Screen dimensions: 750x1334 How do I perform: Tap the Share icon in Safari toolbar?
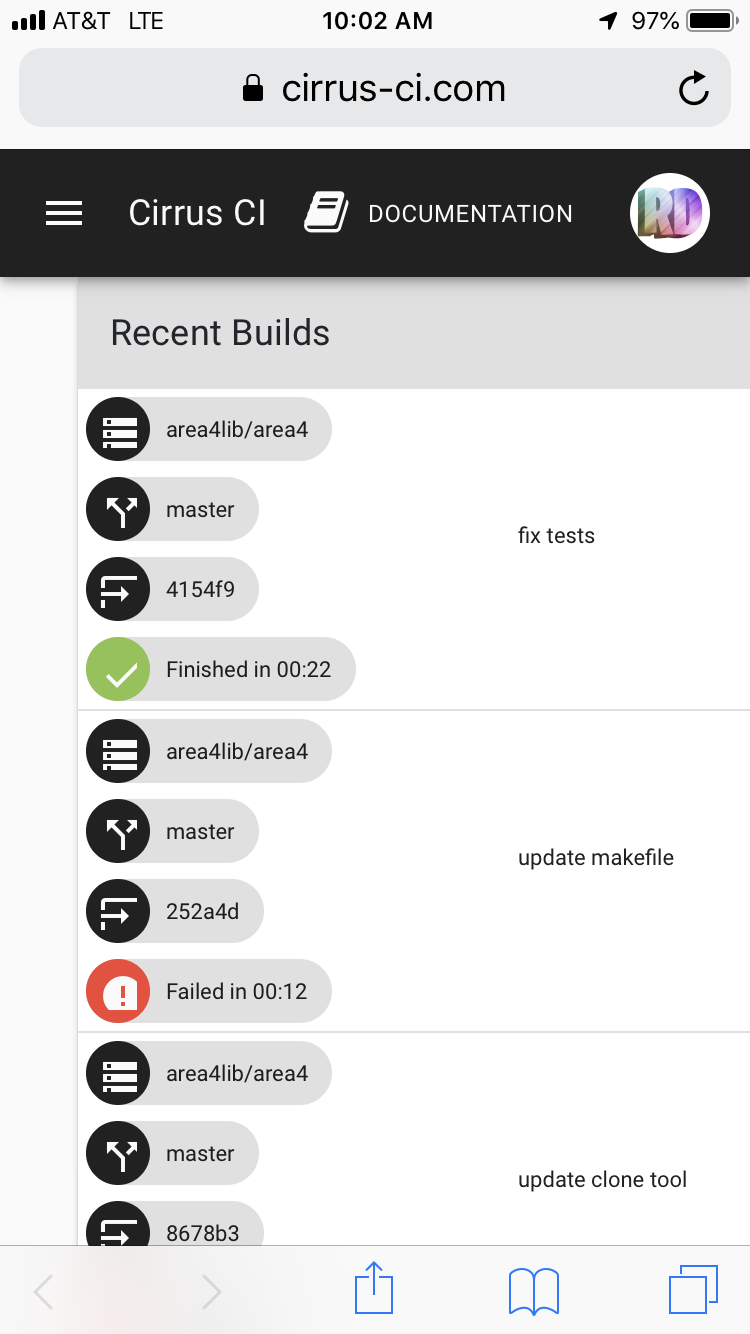point(373,1289)
